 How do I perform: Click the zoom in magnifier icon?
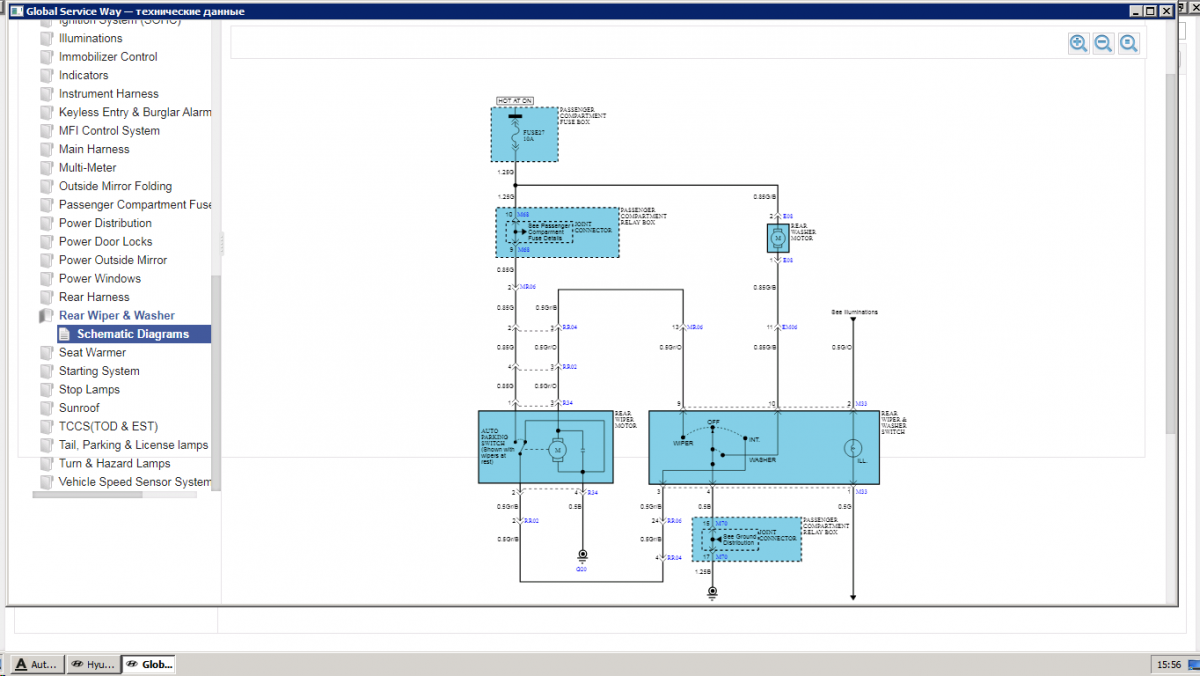[x=1078, y=43]
